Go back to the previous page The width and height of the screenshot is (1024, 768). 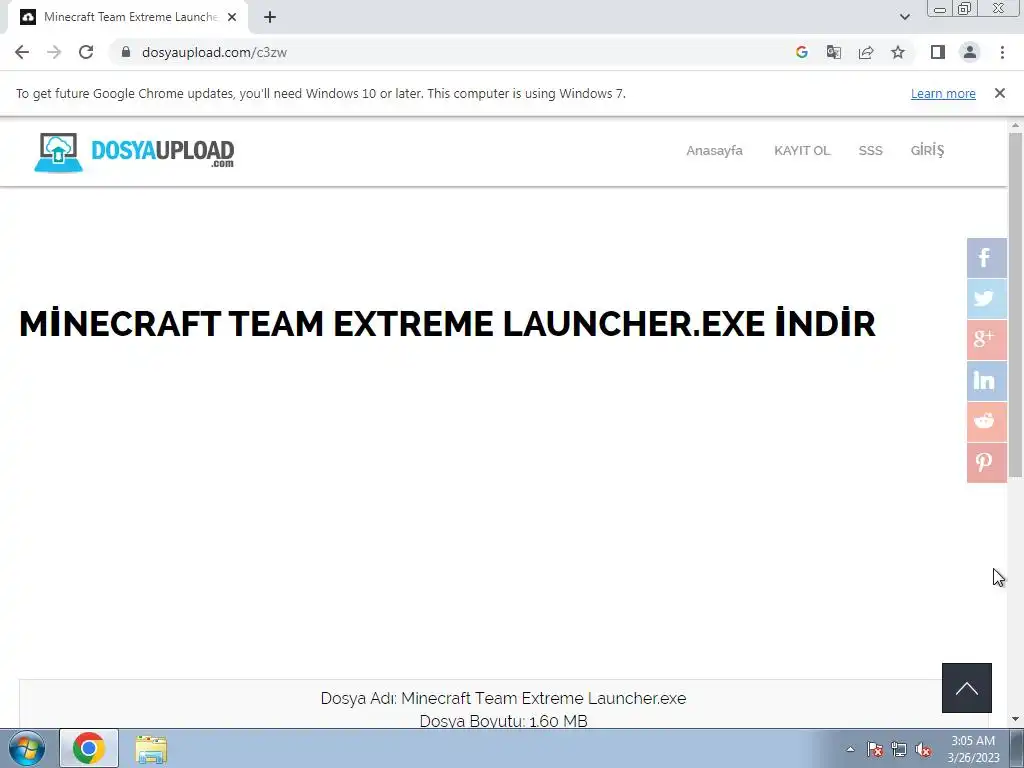tap(22, 52)
